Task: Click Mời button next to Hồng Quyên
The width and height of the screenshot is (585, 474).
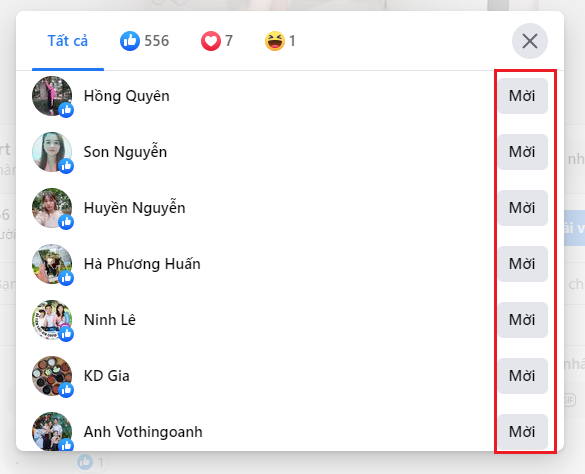Action: pyautogui.click(x=522, y=96)
